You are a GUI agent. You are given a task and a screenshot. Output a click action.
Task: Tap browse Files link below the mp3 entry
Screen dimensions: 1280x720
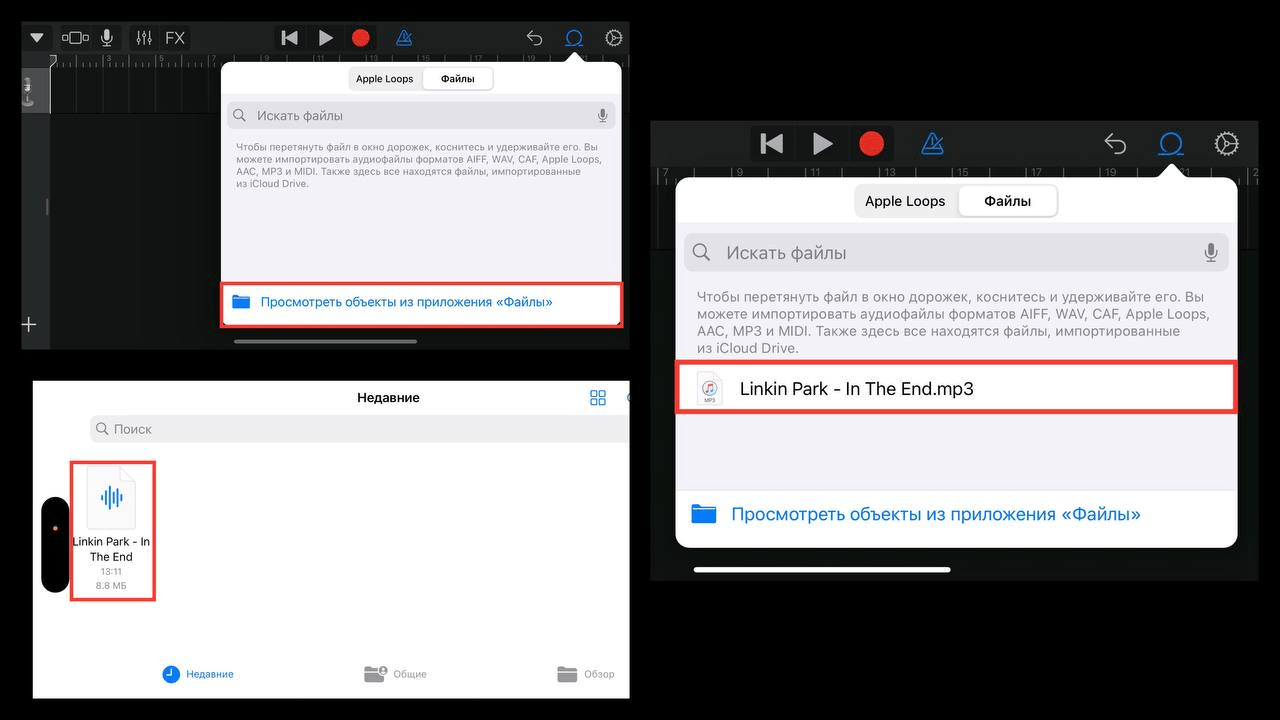pyautogui.click(x=935, y=515)
